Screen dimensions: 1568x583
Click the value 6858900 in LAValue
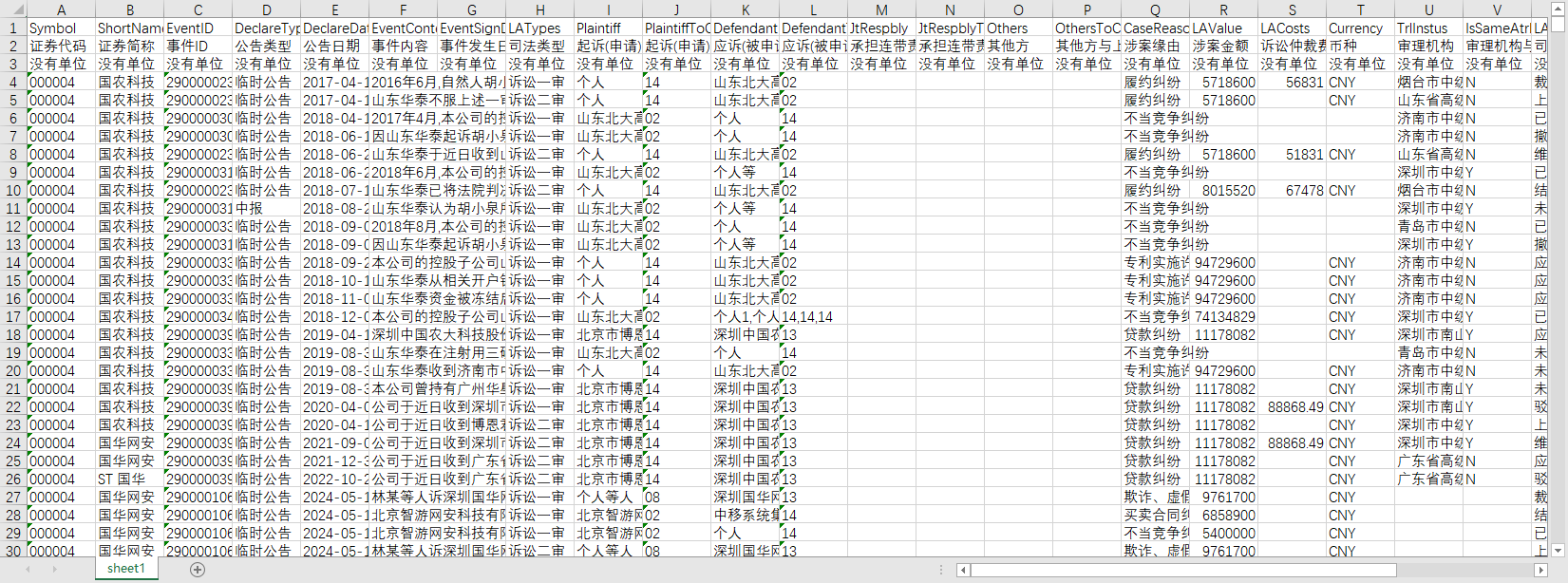[1223, 516]
